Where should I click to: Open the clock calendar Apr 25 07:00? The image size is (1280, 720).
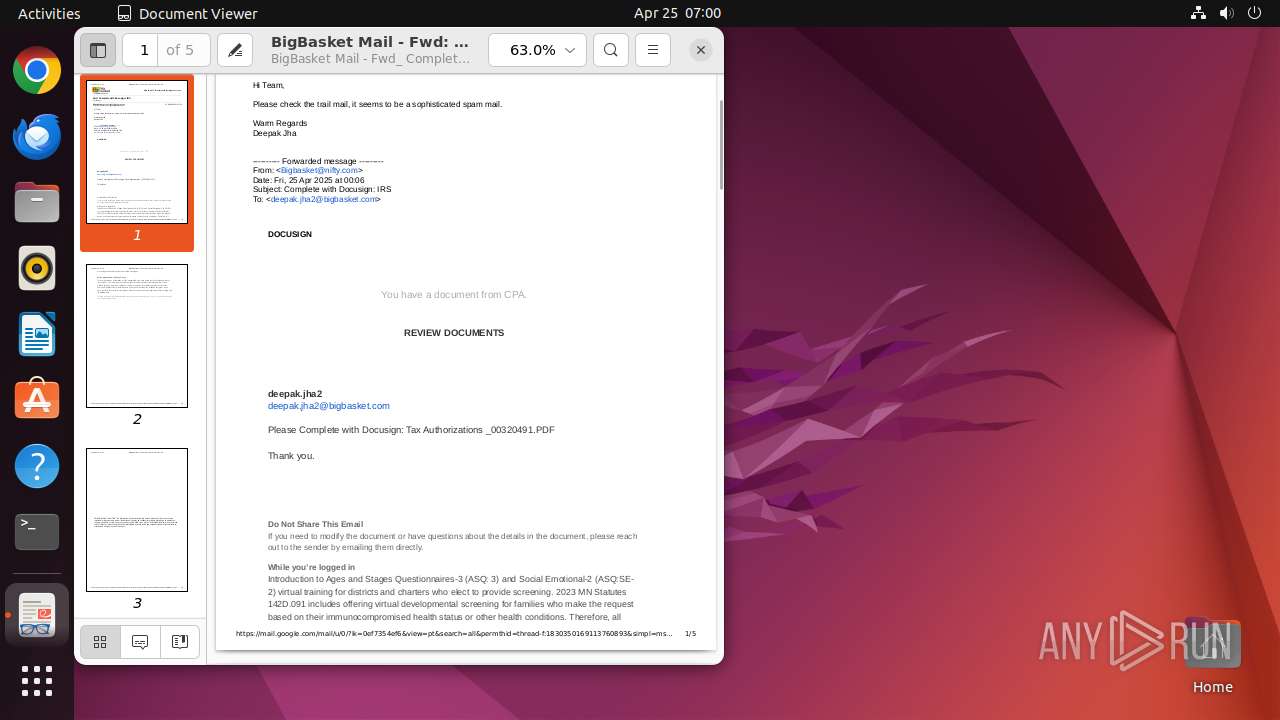(x=677, y=13)
